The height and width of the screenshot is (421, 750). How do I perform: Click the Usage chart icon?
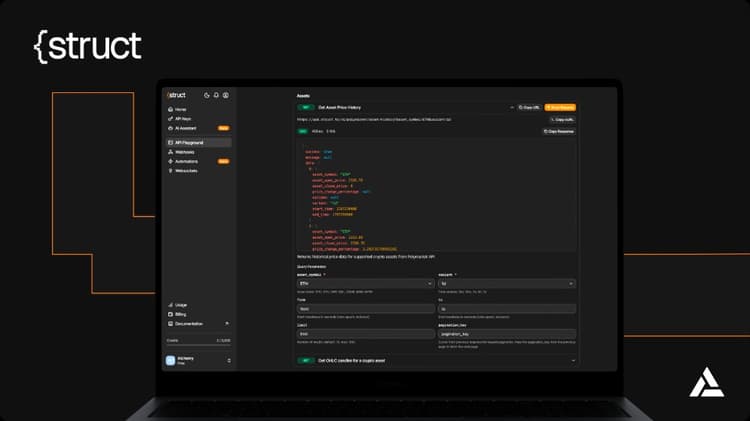coord(170,305)
